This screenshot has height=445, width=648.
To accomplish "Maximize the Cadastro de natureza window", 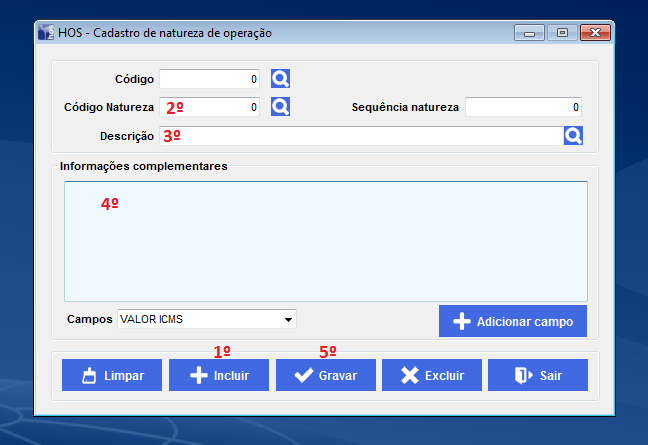I will (x=562, y=33).
